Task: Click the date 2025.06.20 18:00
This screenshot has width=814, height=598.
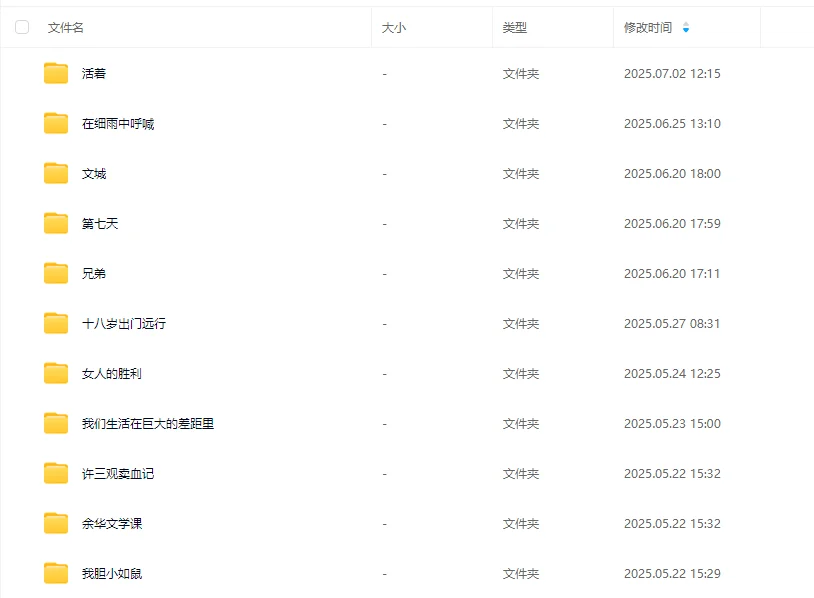Action: tap(672, 174)
